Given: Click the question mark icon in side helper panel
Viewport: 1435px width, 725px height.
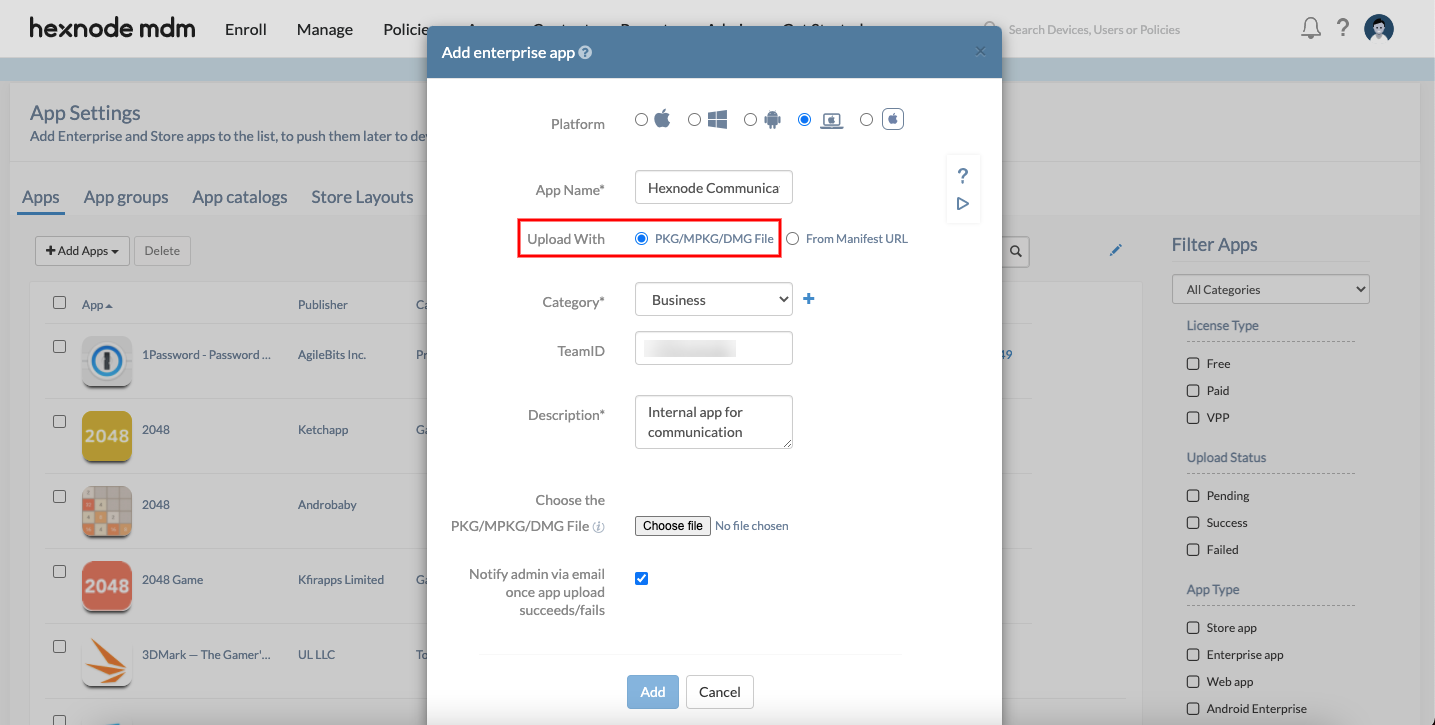Looking at the screenshot, I should 963,176.
